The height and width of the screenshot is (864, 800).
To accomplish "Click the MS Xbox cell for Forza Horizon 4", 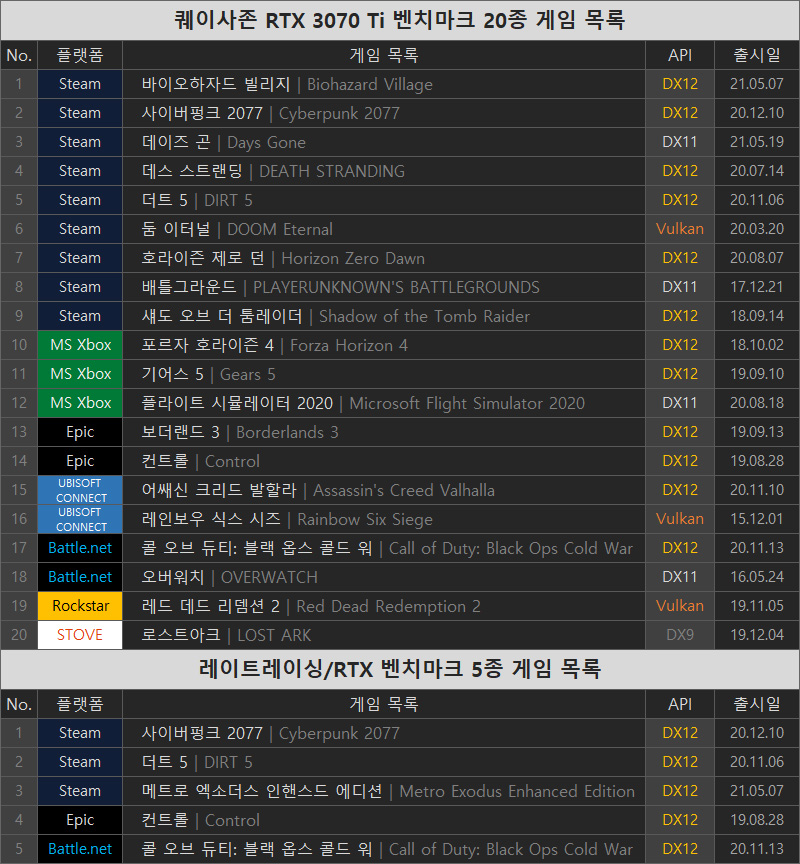I will coord(80,345).
